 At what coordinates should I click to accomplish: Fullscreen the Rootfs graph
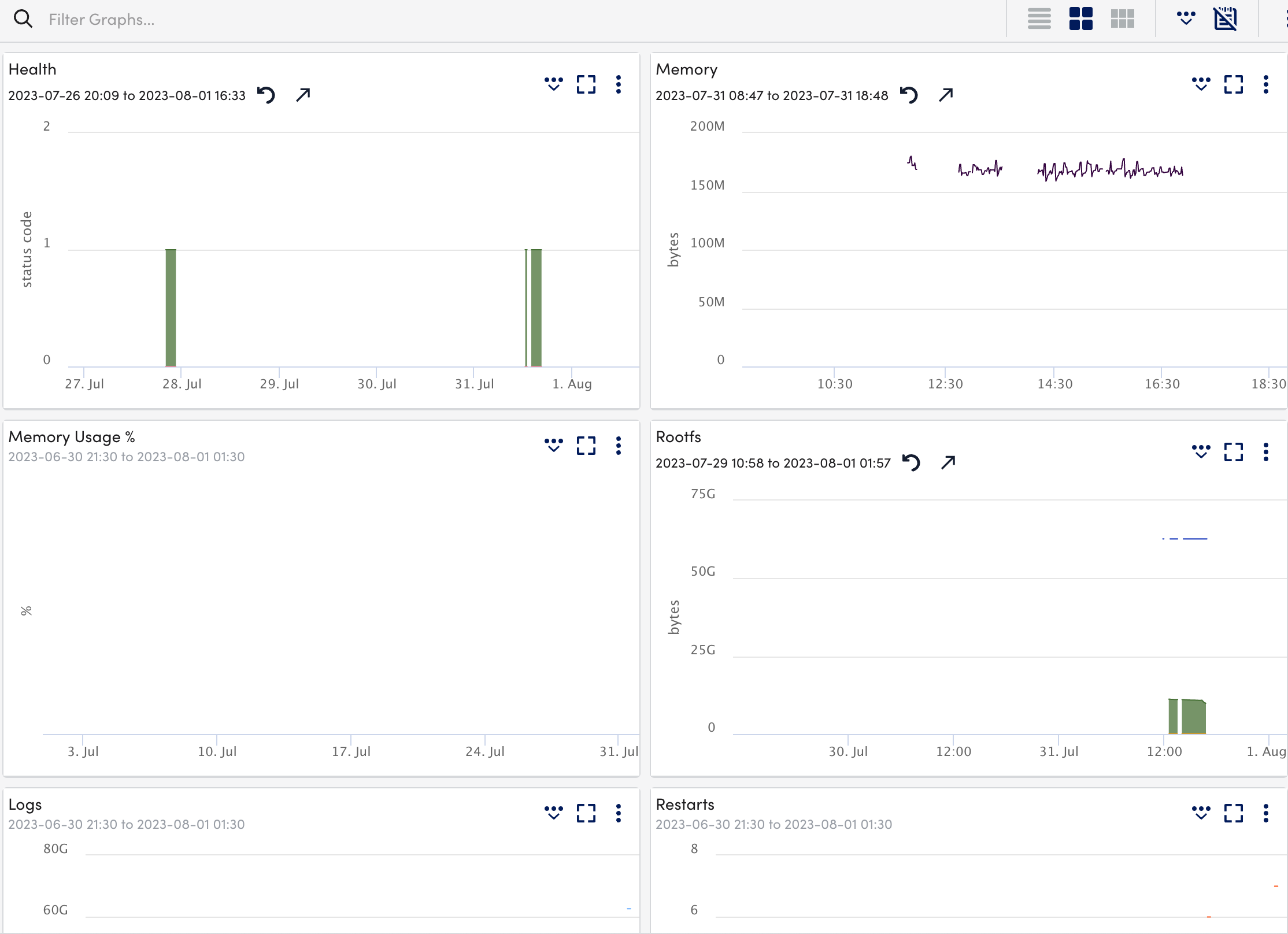[x=1233, y=452]
